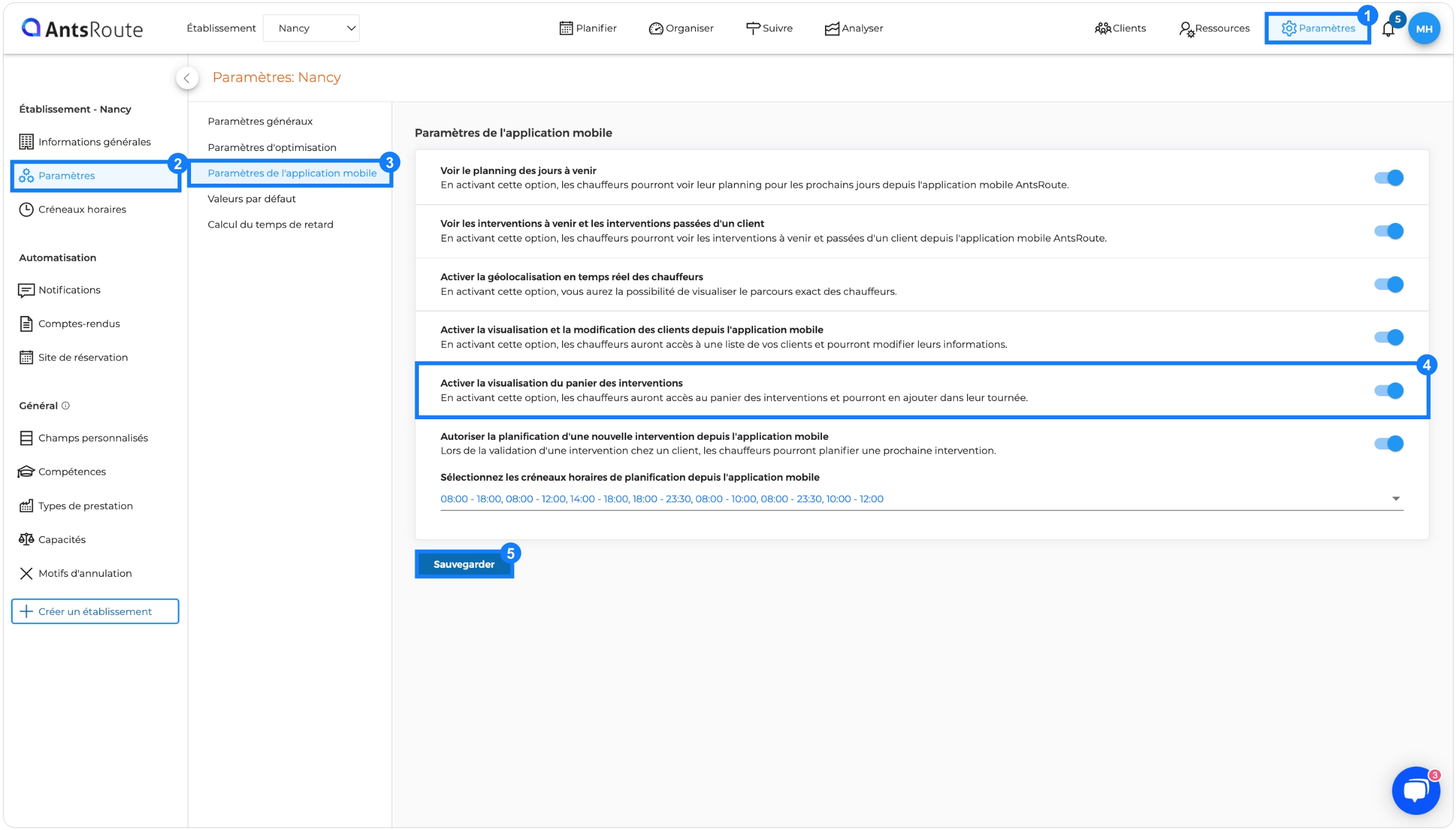
Task: Open Paramètres d'optimisation section
Action: click(x=272, y=147)
